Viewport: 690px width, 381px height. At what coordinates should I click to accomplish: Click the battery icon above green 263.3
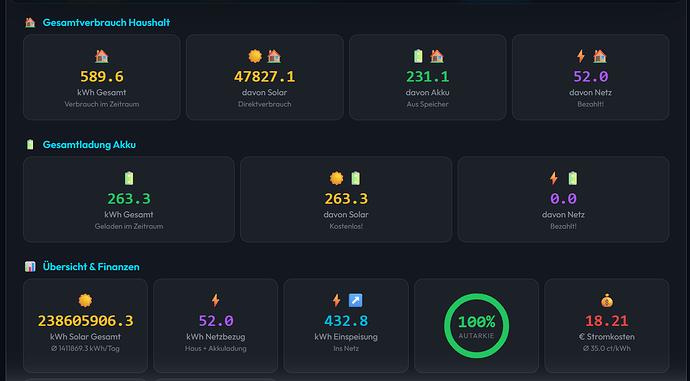click(x=129, y=178)
